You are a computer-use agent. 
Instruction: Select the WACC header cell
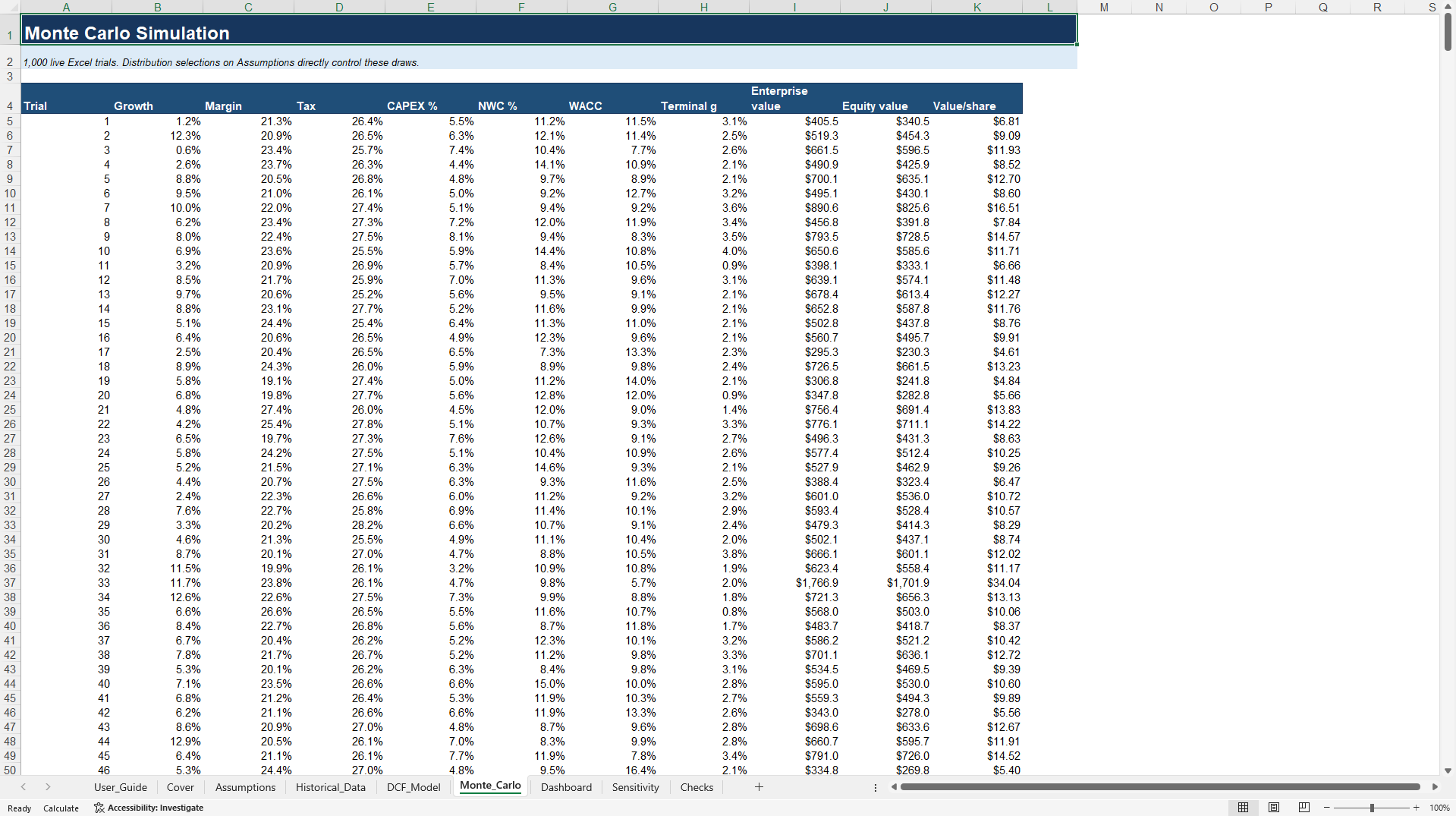(x=612, y=99)
